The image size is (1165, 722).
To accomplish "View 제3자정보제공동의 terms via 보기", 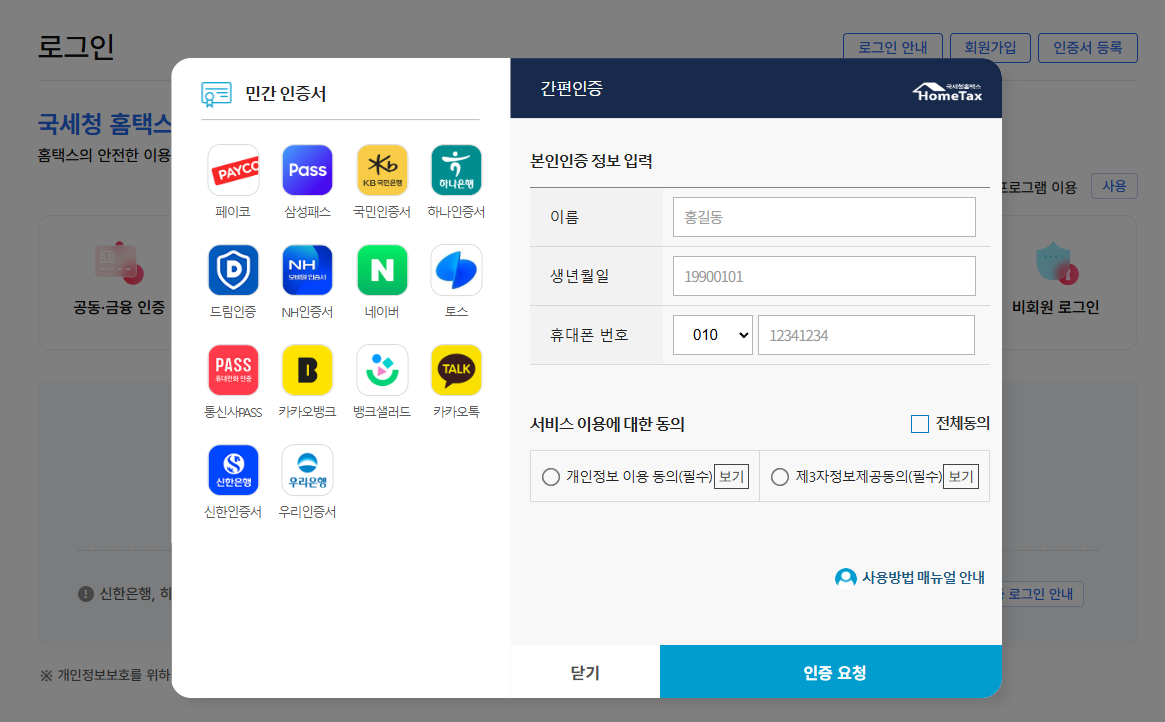I will click(961, 477).
